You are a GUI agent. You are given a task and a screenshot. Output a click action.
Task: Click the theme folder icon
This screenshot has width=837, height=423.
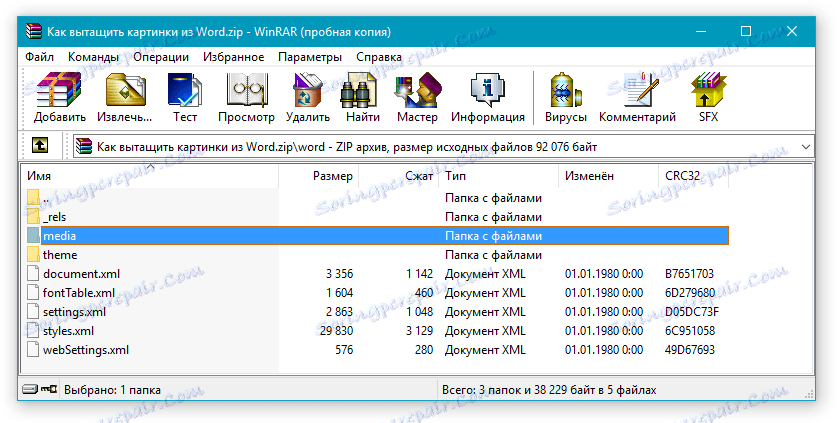coord(33,255)
